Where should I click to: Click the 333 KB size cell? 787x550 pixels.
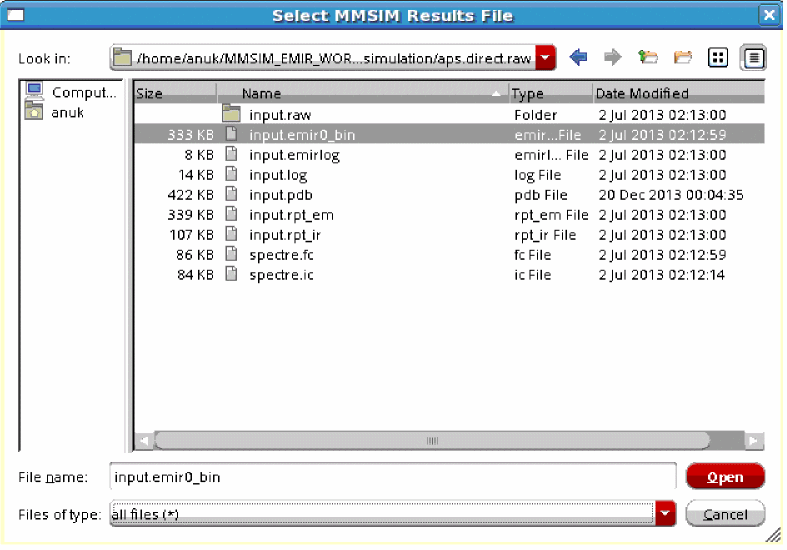click(191, 135)
